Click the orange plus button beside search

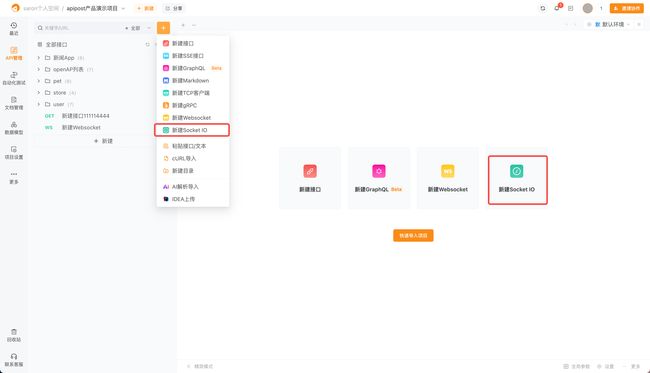tap(163, 28)
